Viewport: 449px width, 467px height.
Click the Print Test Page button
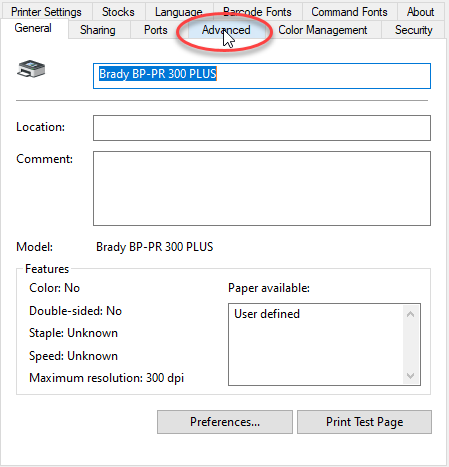(364, 422)
